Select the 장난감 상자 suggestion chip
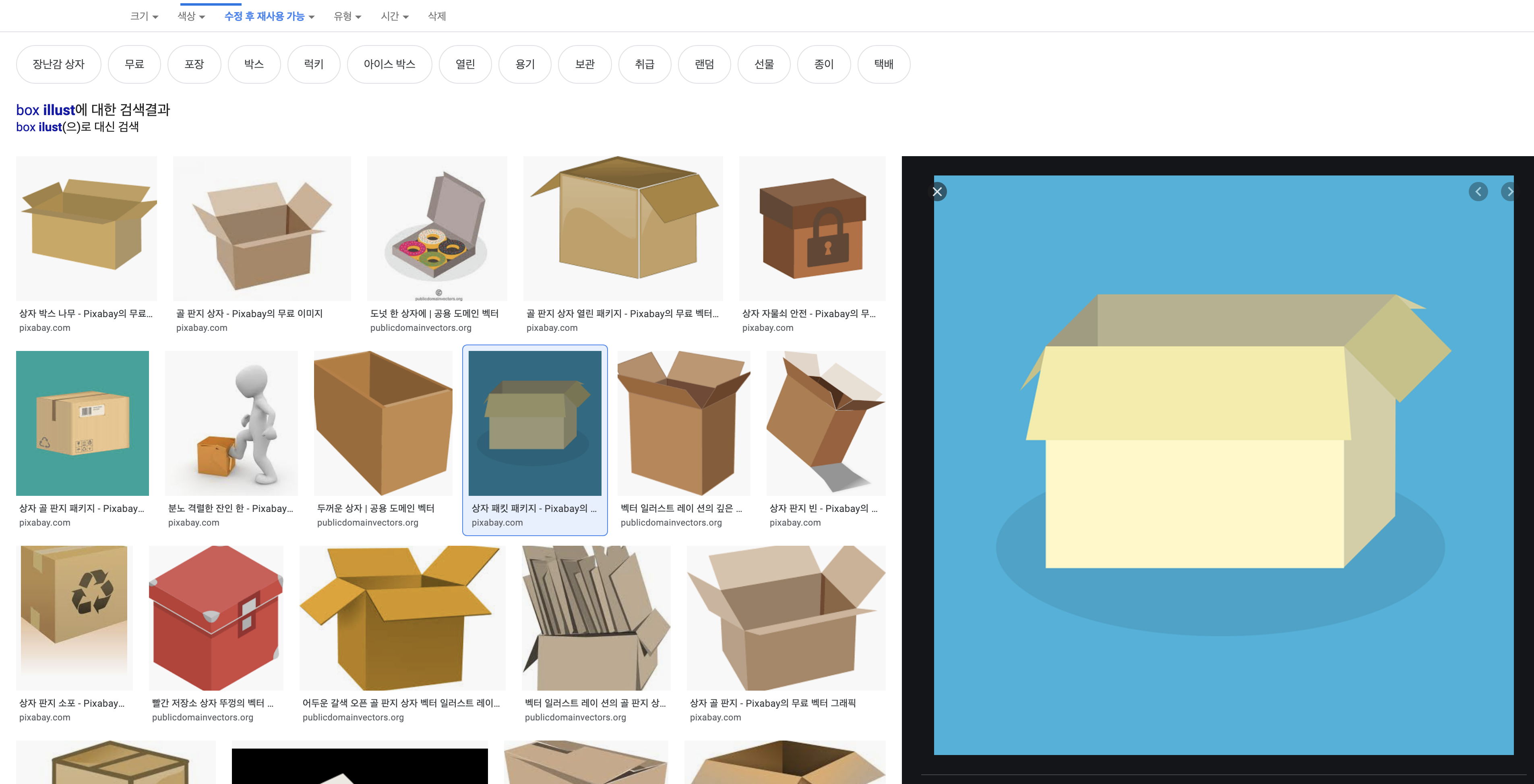The height and width of the screenshot is (784, 1534). (x=58, y=64)
